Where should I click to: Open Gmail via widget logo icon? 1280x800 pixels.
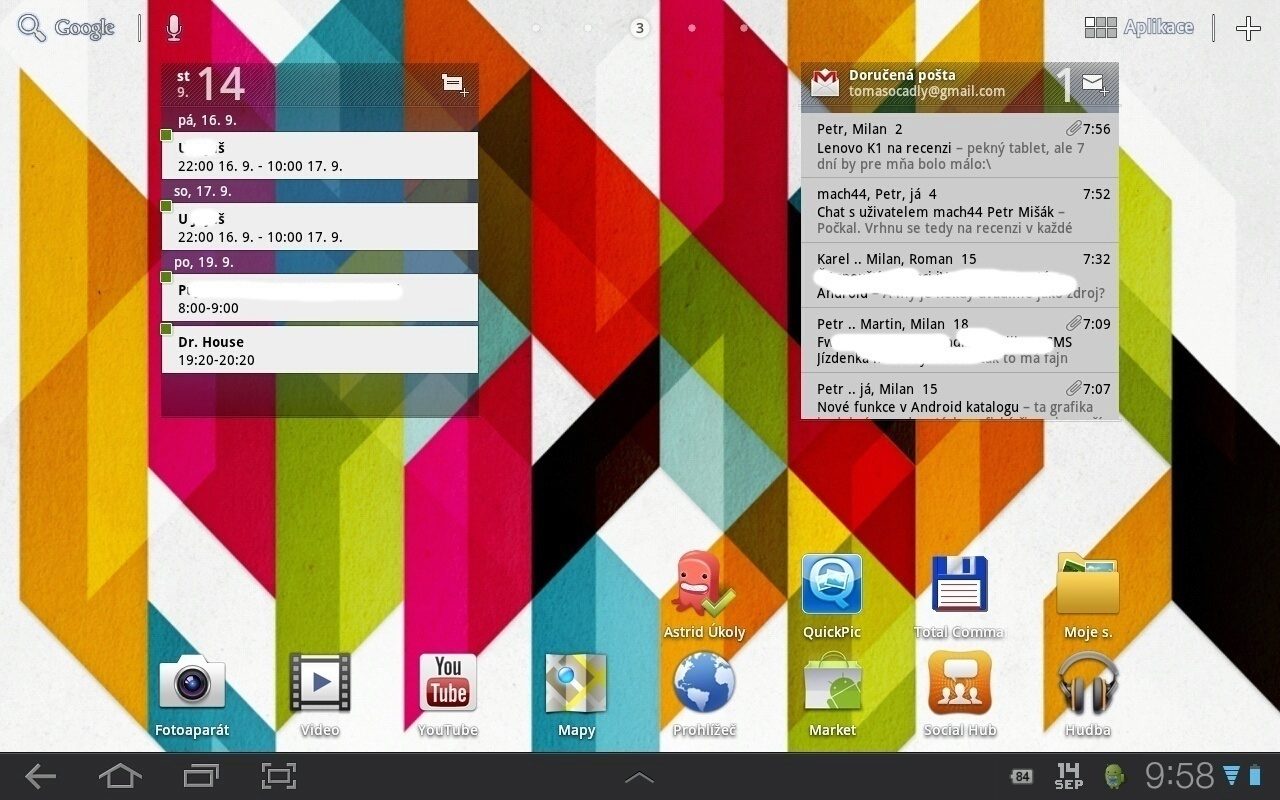(825, 83)
